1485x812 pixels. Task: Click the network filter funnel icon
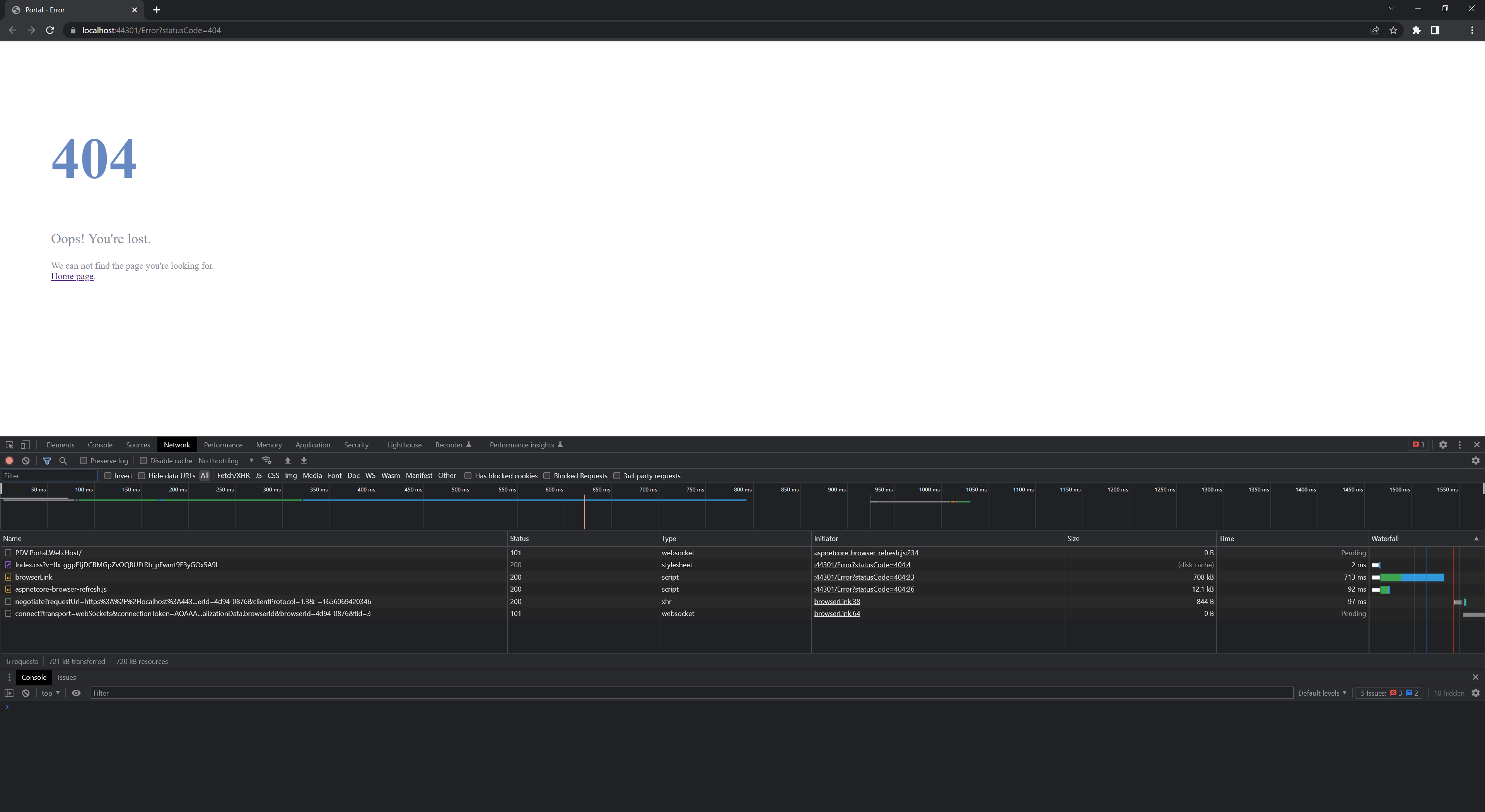(47, 461)
